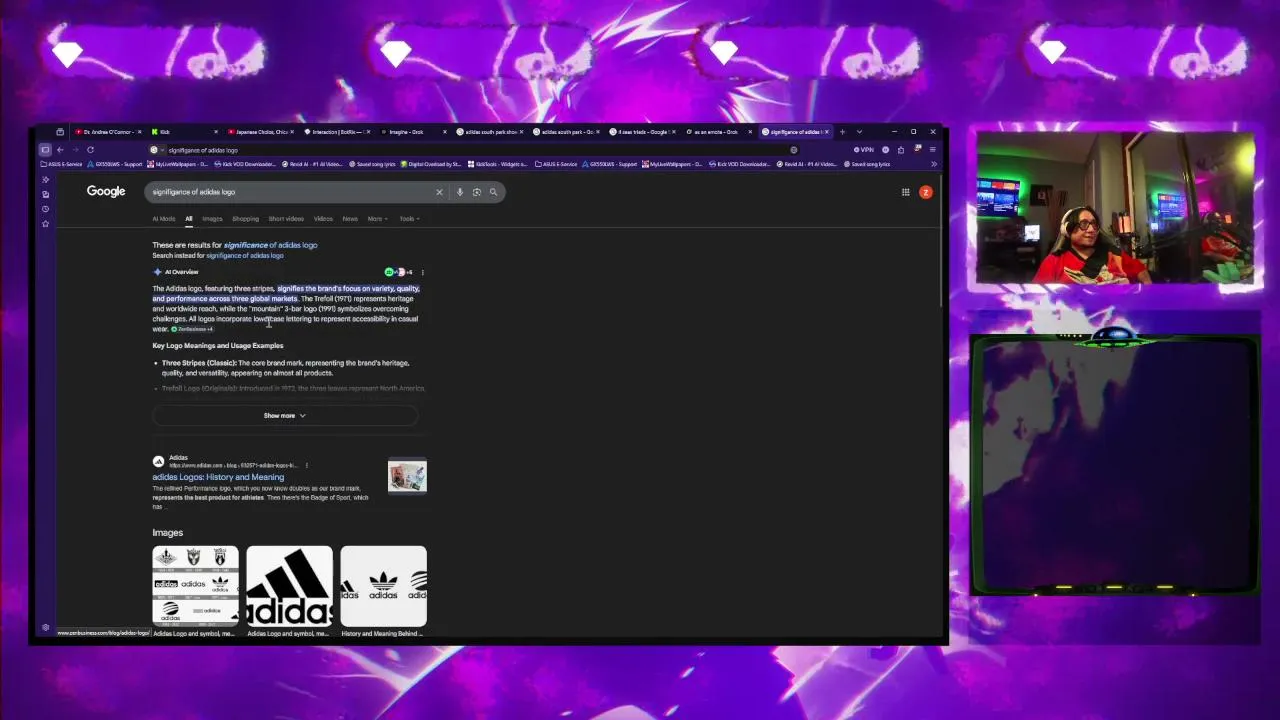Open the browser main menu icon
This screenshot has height=720, width=1280.
[933, 150]
